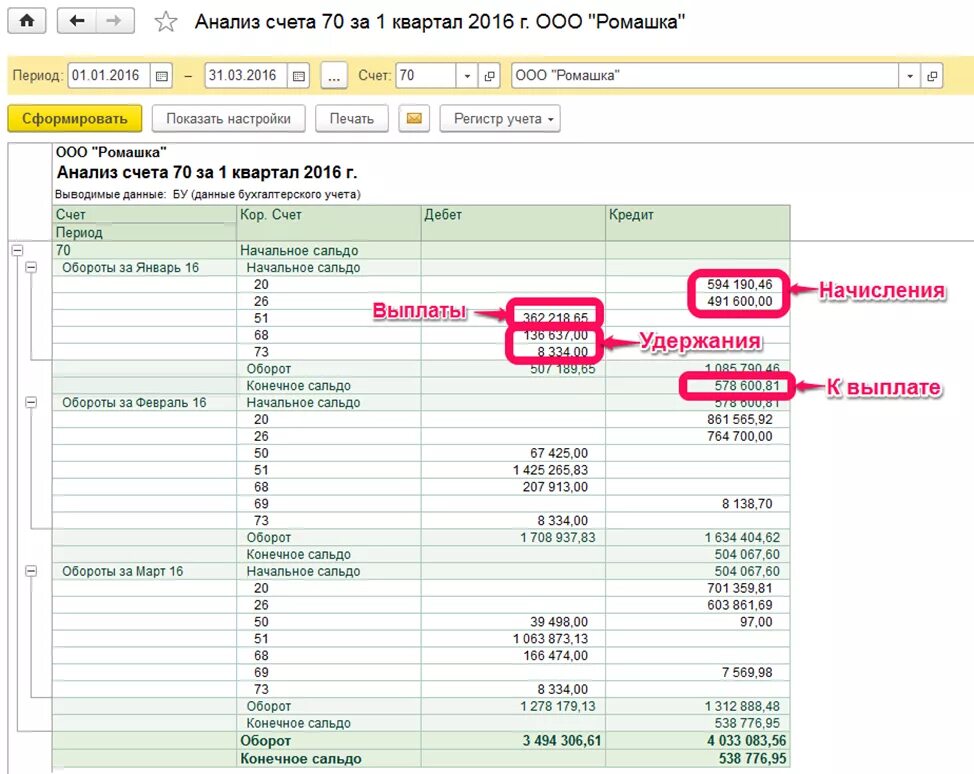Select the Кор. Счет column header
974x774 pixels.
(x=329, y=223)
